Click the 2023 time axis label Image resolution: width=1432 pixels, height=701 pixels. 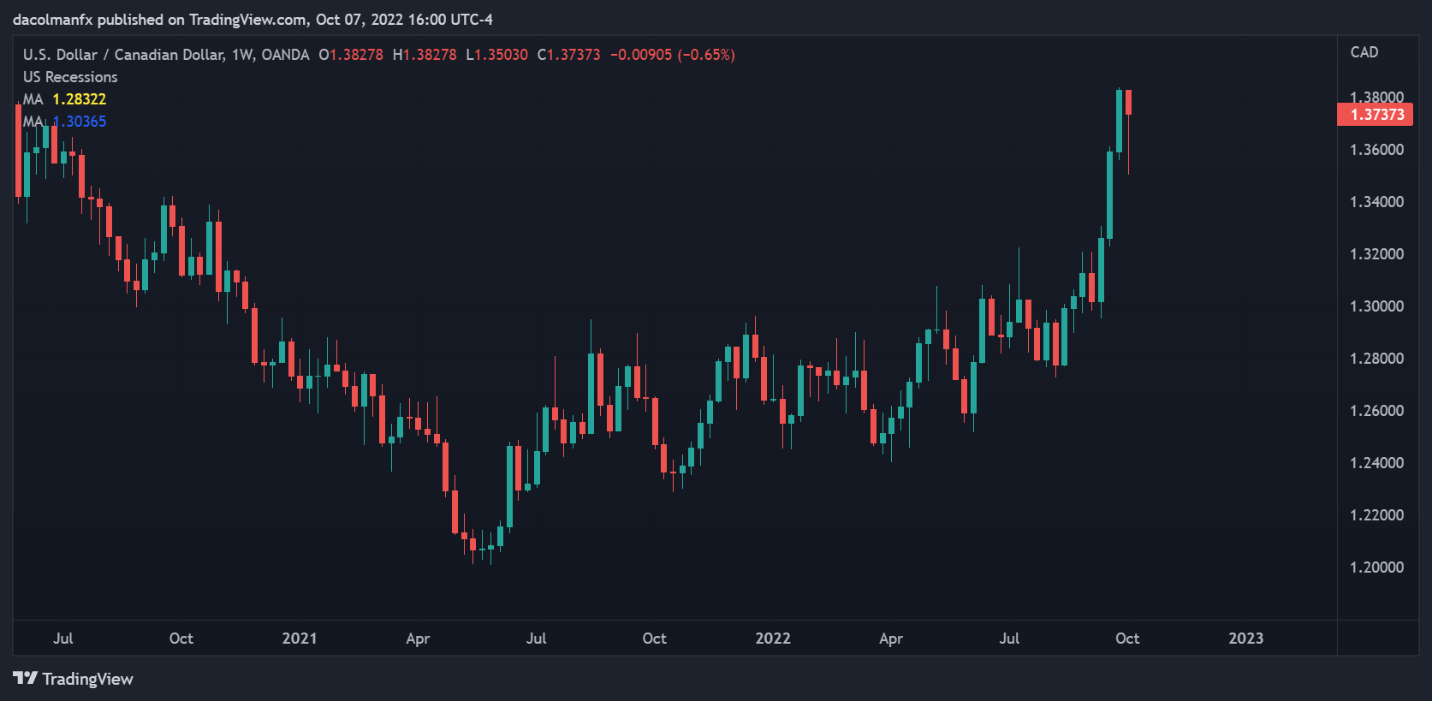click(1245, 638)
